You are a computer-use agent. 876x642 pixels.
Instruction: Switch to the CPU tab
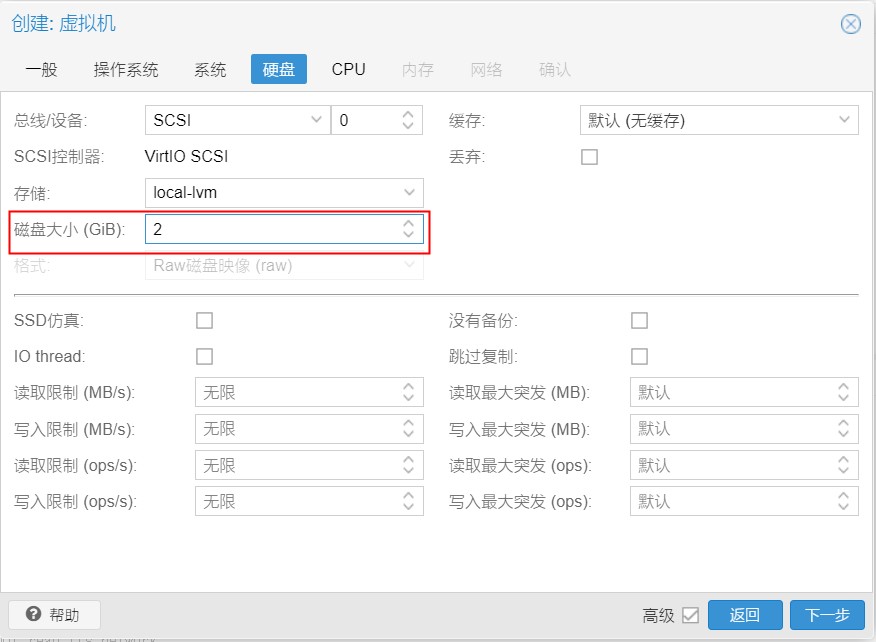click(348, 69)
